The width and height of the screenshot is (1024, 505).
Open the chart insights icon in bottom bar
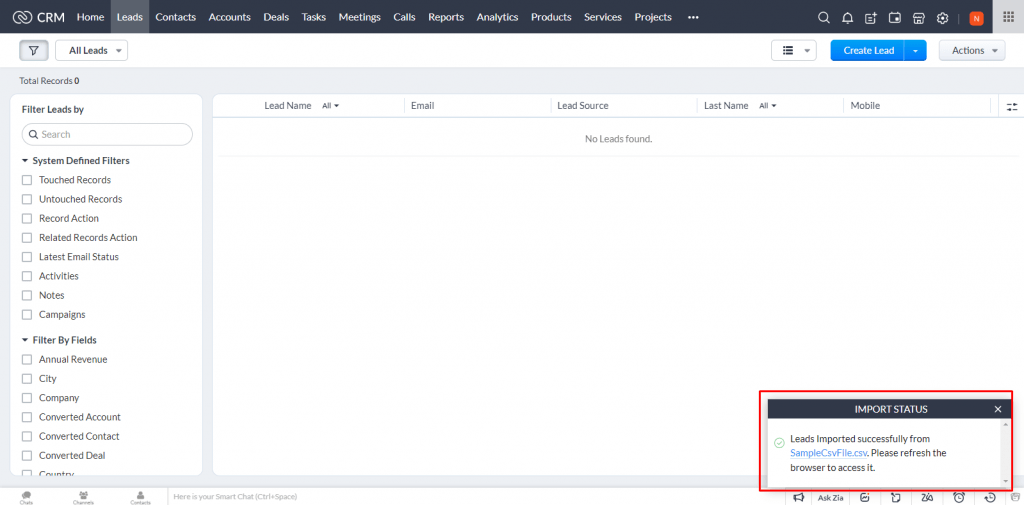[865, 498]
